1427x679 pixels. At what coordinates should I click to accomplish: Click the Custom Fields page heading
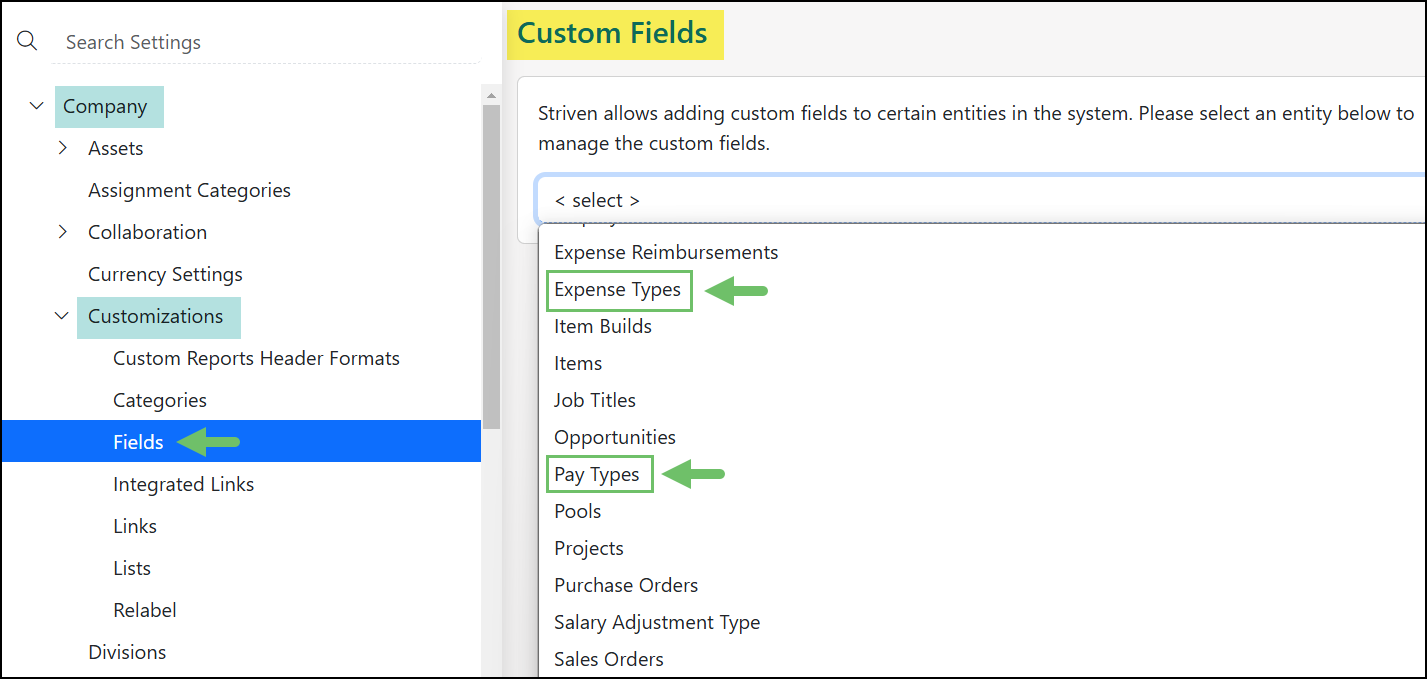[613, 33]
